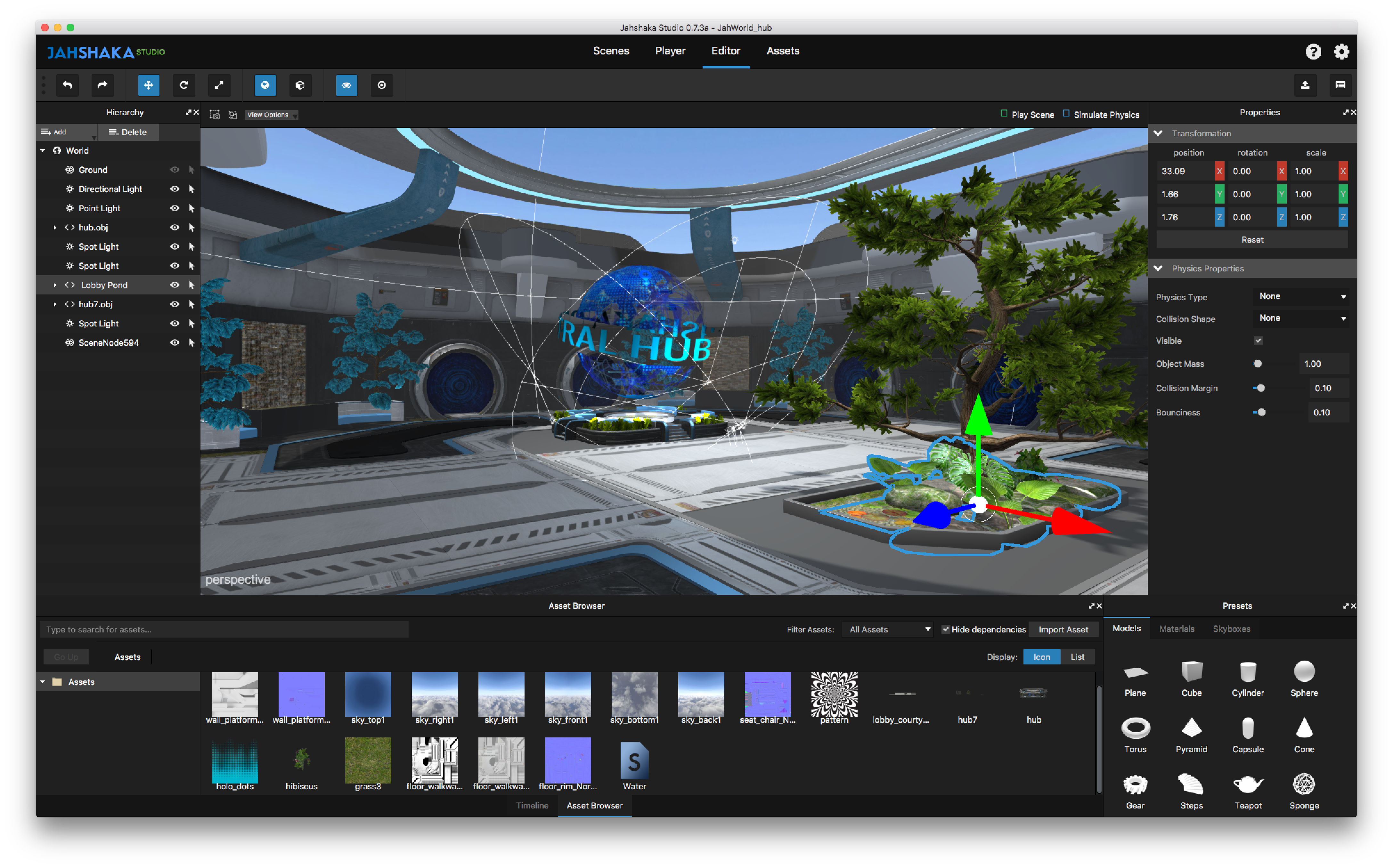Enable the Play Scene checkbox
The image size is (1393, 868).
point(1004,114)
